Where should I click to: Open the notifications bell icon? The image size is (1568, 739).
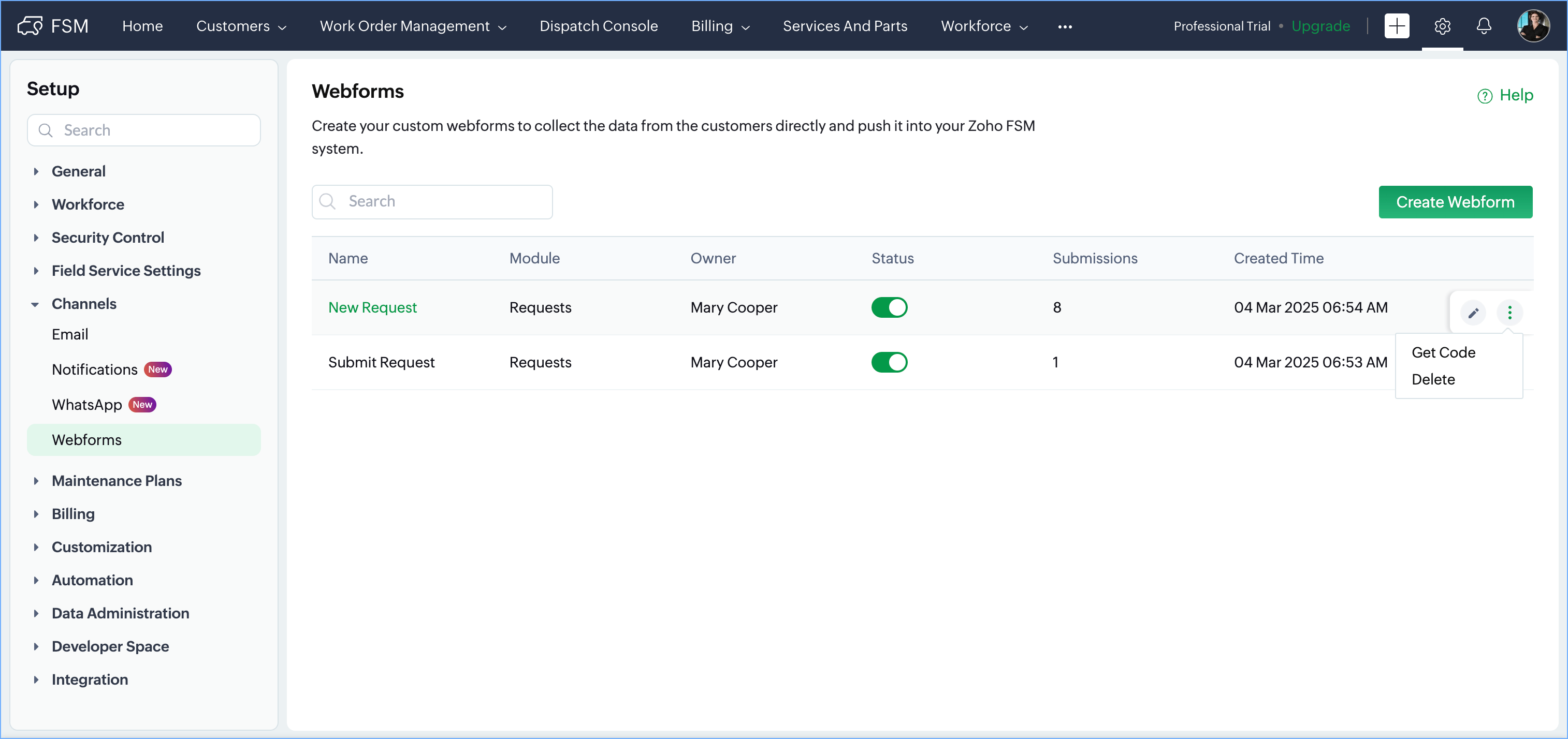click(1484, 26)
